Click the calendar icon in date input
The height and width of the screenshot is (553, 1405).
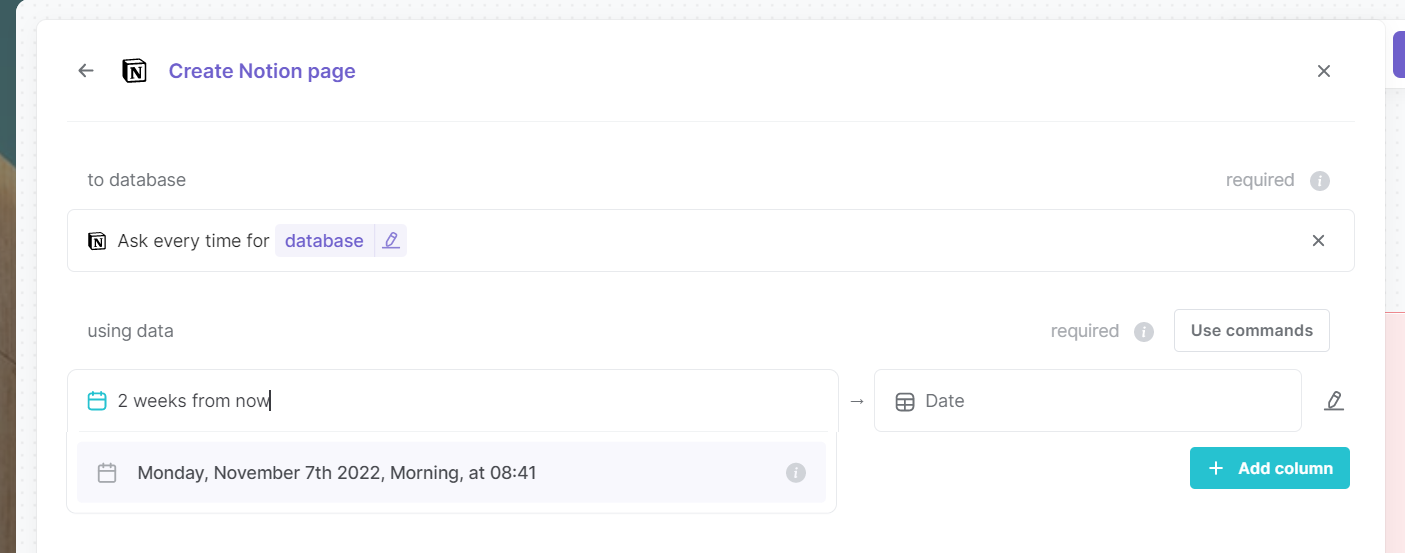click(x=97, y=401)
